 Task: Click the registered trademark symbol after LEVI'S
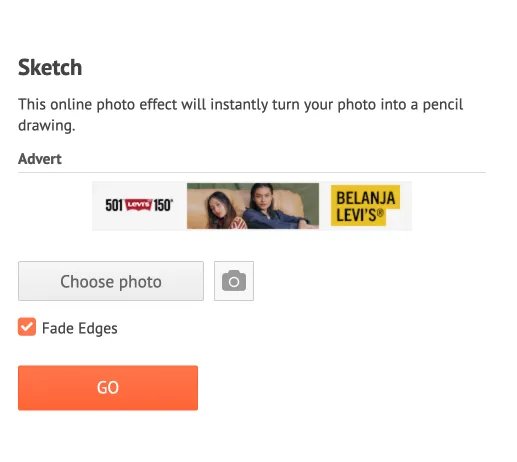(x=380, y=212)
